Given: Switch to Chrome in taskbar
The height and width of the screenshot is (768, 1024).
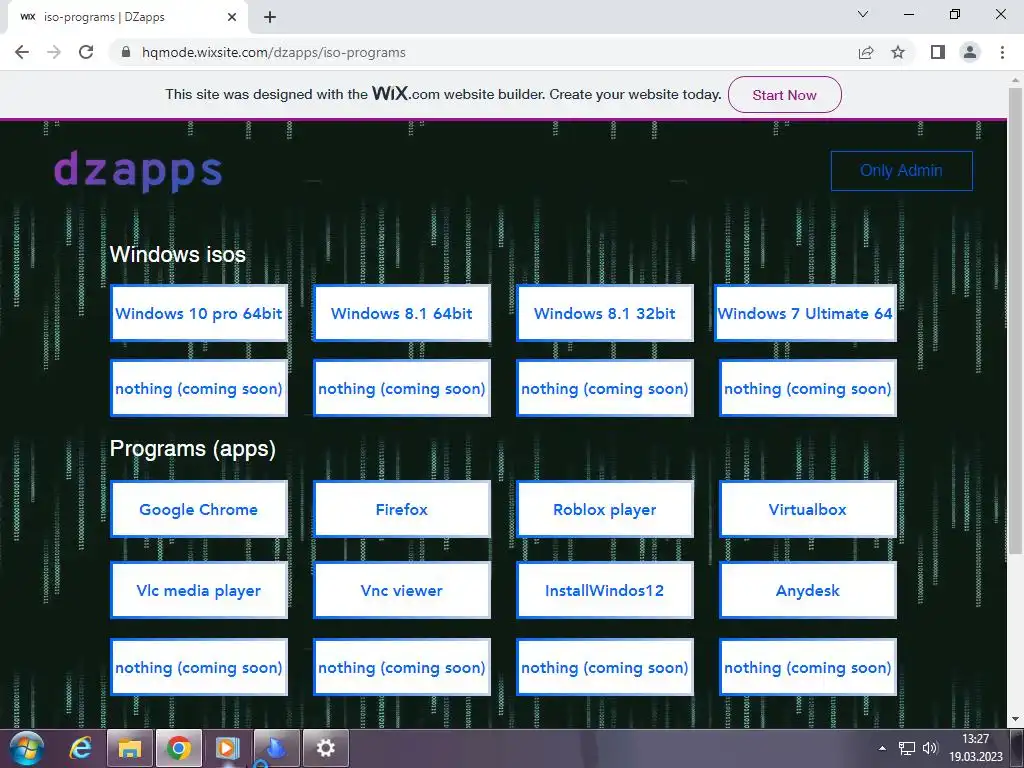Looking at the screenshot, I should pos(178,748).
